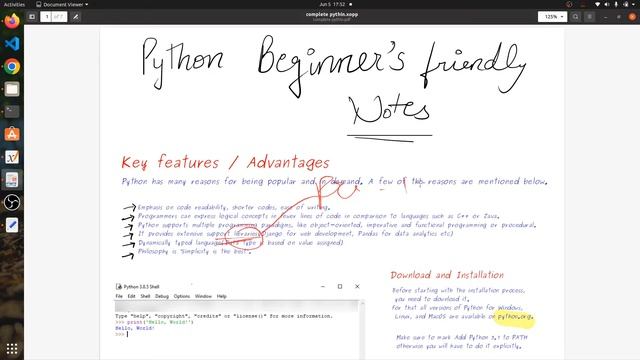The width and height of the screenshot is (640, 360).
Task: Open the Activities overview
Action: coord(14,4)
